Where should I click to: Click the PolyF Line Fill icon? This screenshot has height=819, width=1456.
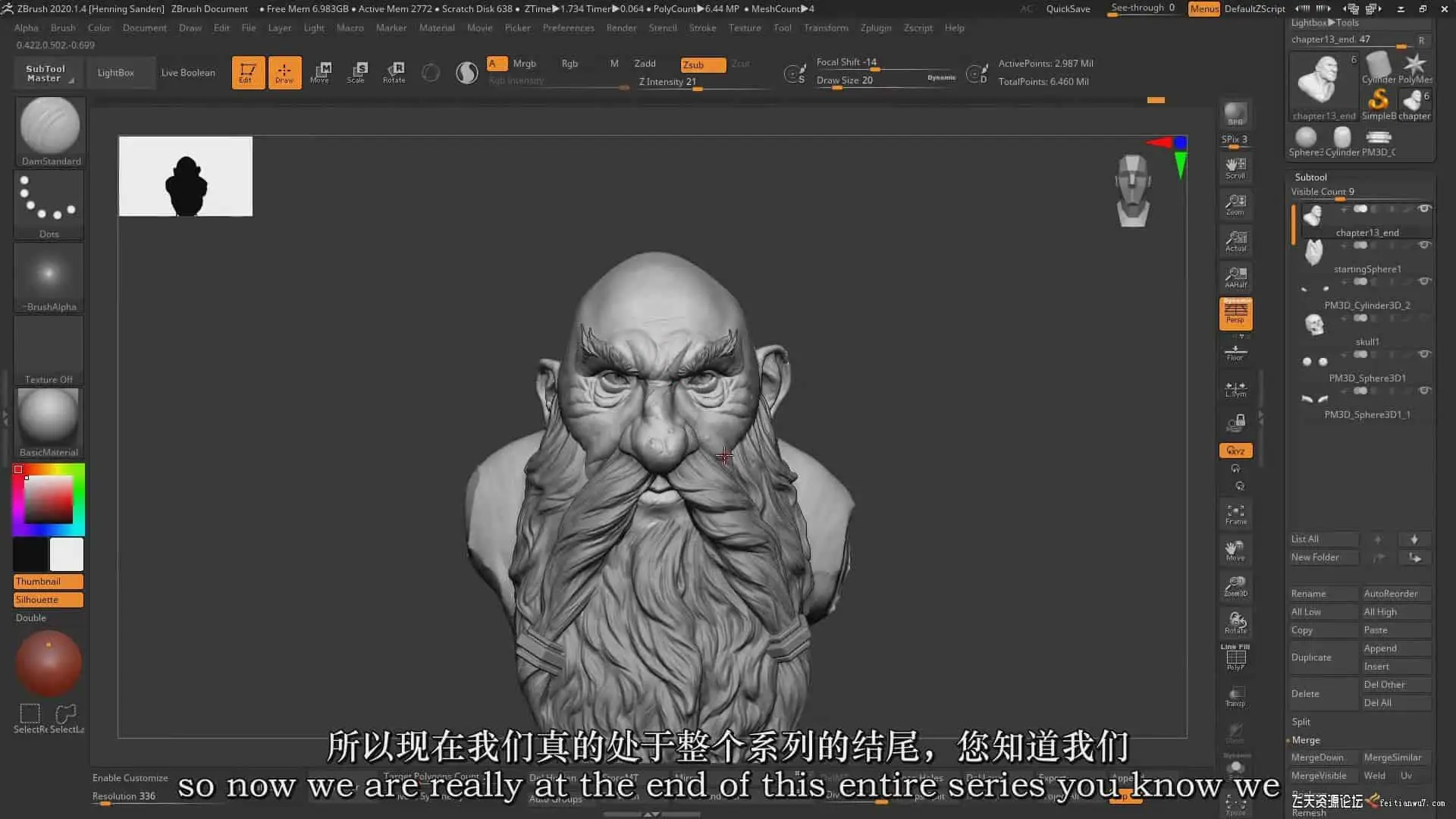pyautogui.click(x=1235, y=657)
